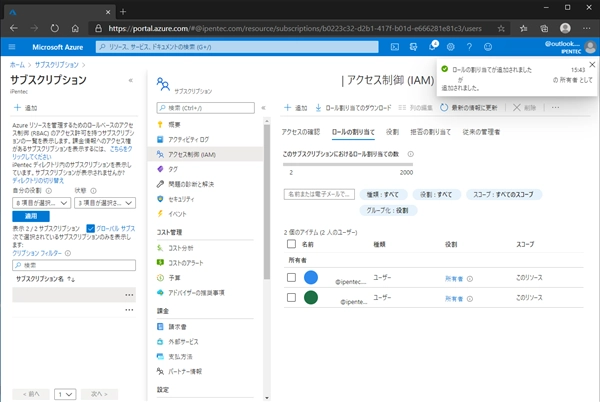This screenshot has width=600, height=402.
Task: Switch to 拒否の割り当て tab
Action: point(430,132)
